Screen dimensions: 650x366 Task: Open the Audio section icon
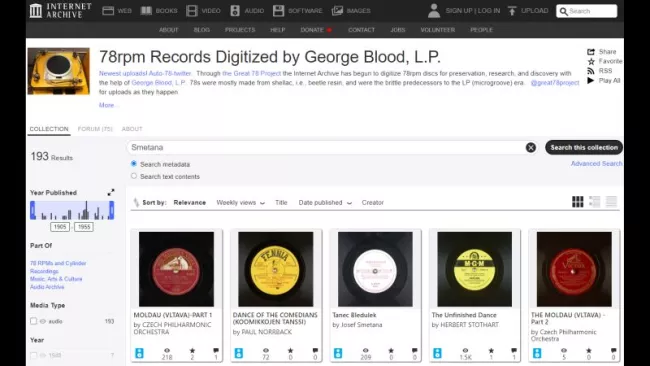pos(235,11)
